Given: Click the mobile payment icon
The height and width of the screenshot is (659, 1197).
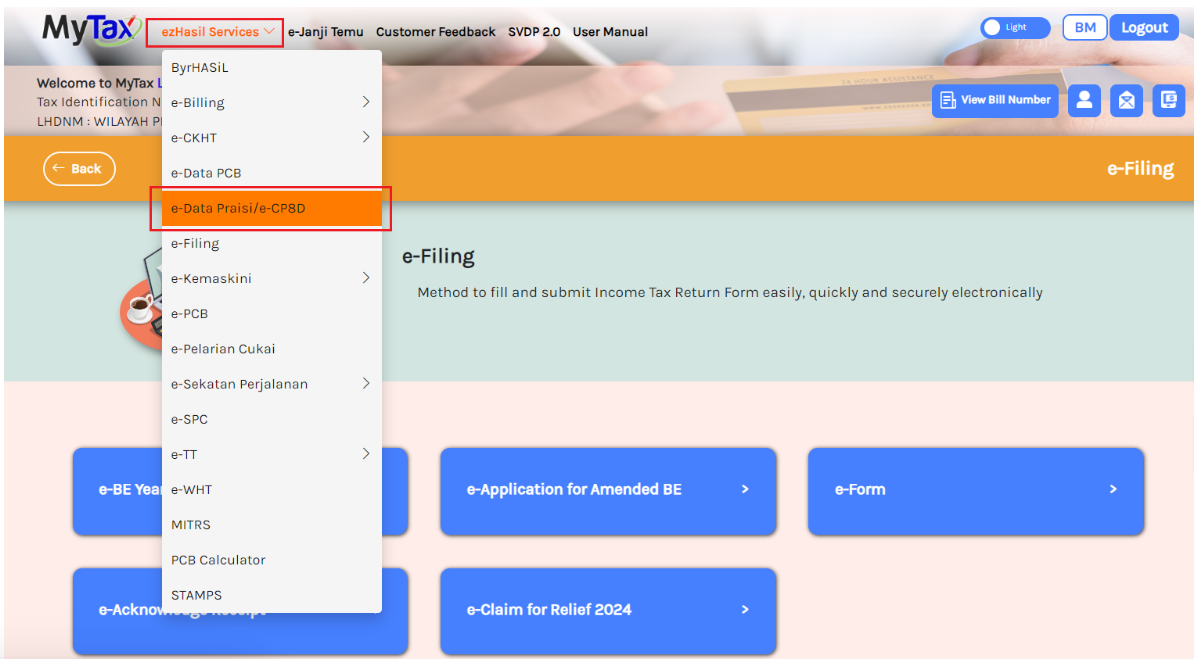Looking at the screenshot, I should [x=1168, y=100].
